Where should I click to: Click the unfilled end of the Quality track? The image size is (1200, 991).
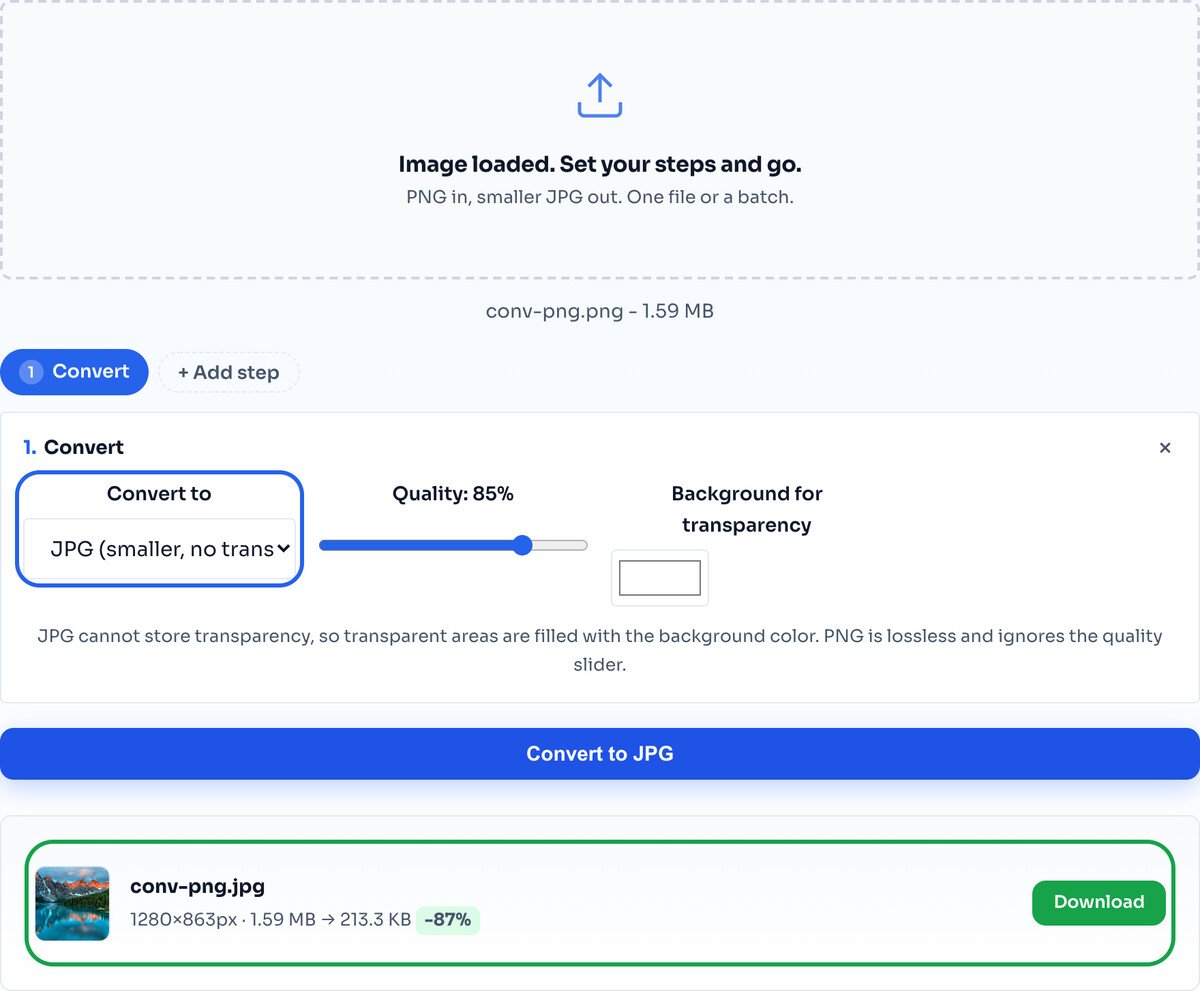pyautogui.click(x=560, y=545)
